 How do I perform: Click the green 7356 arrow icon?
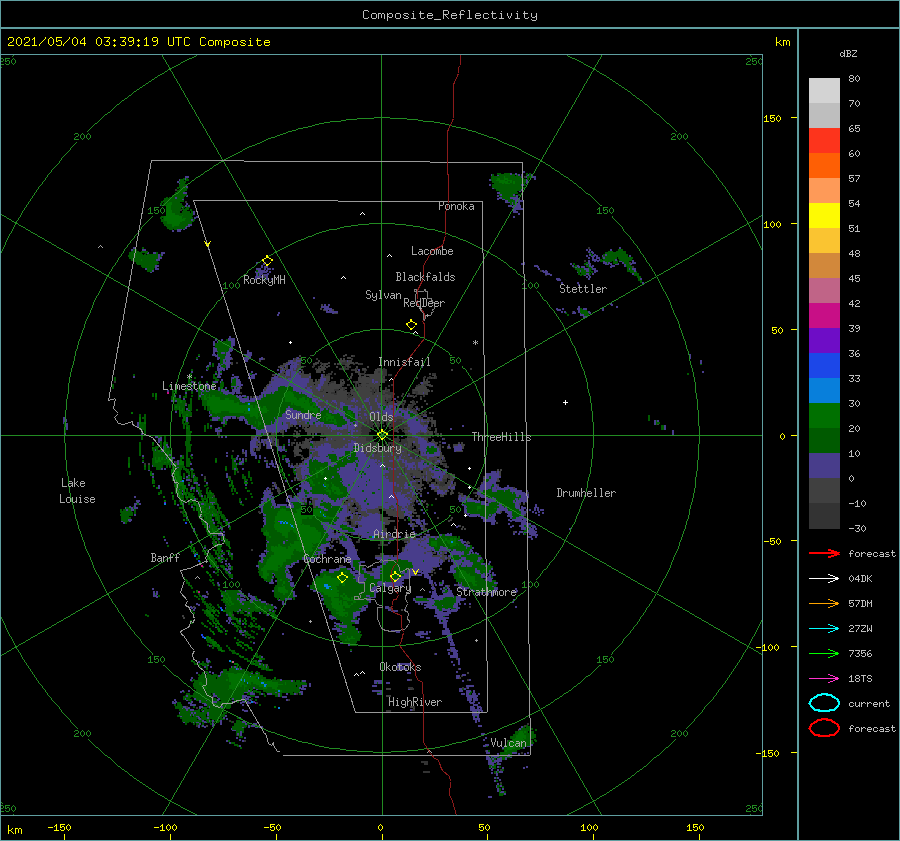(x=824, y=653)
